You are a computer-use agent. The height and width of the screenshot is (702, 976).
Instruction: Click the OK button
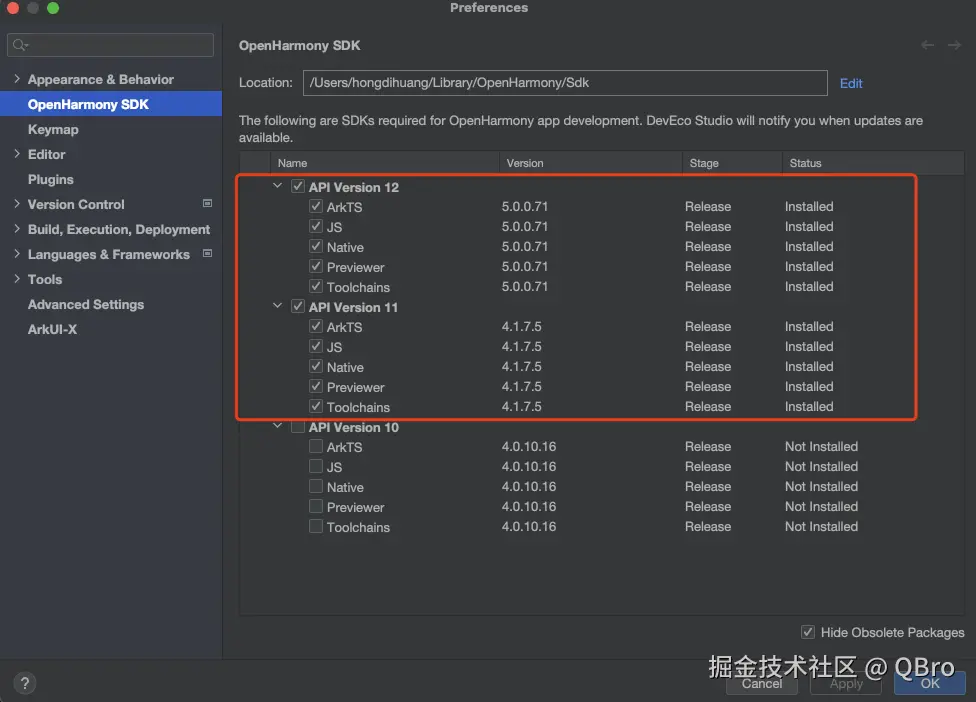(930, 684)
